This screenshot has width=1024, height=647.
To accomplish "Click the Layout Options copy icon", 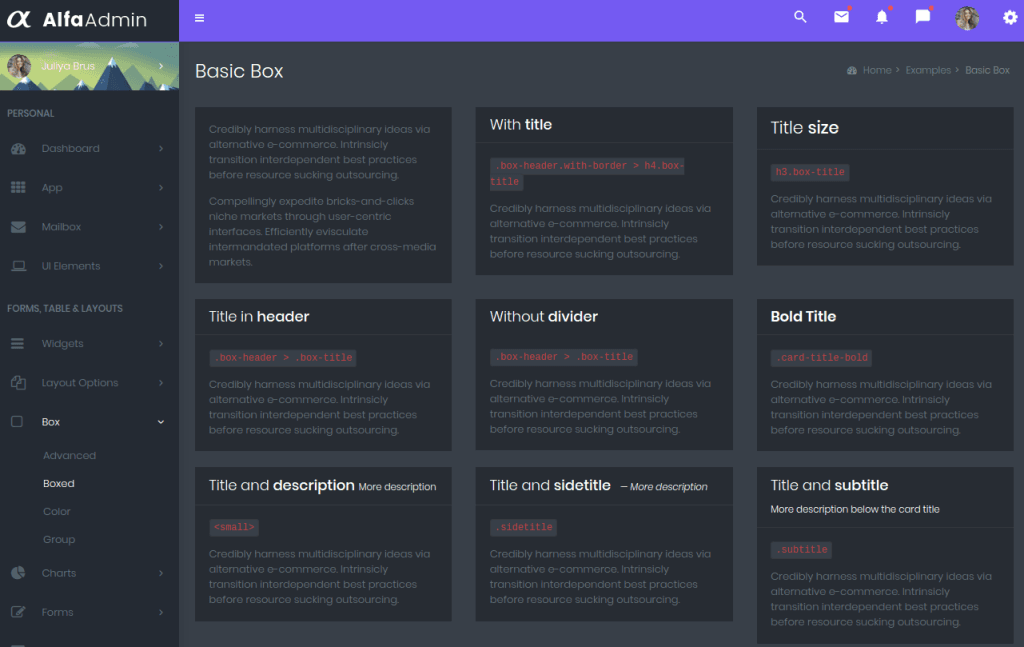I will coord(18,383).
